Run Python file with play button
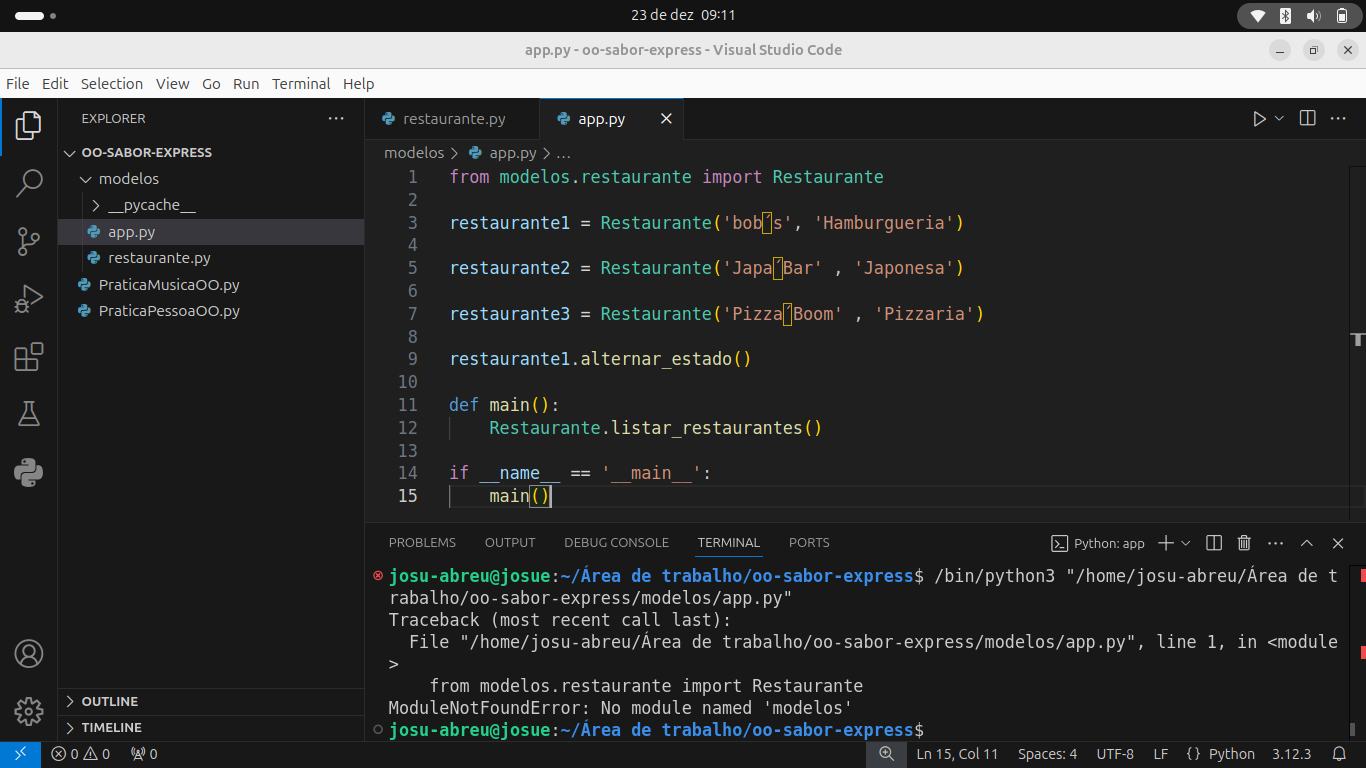Image resolution: width=1366 pixels, height=768 pixels. pos(1259,119)
